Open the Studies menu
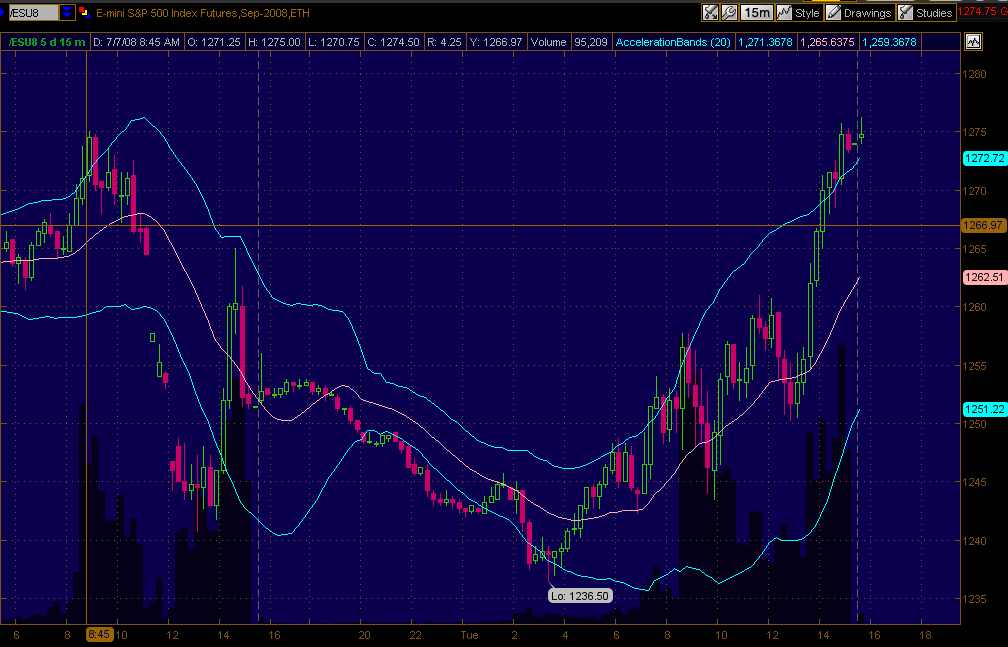 [926, 12]
